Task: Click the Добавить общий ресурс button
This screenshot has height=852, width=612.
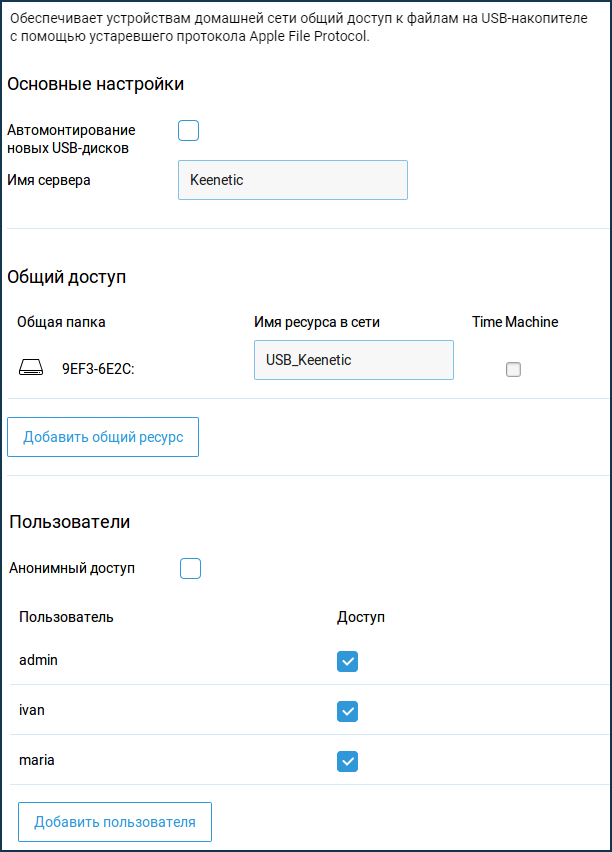Action: click(x=103, y=437)
